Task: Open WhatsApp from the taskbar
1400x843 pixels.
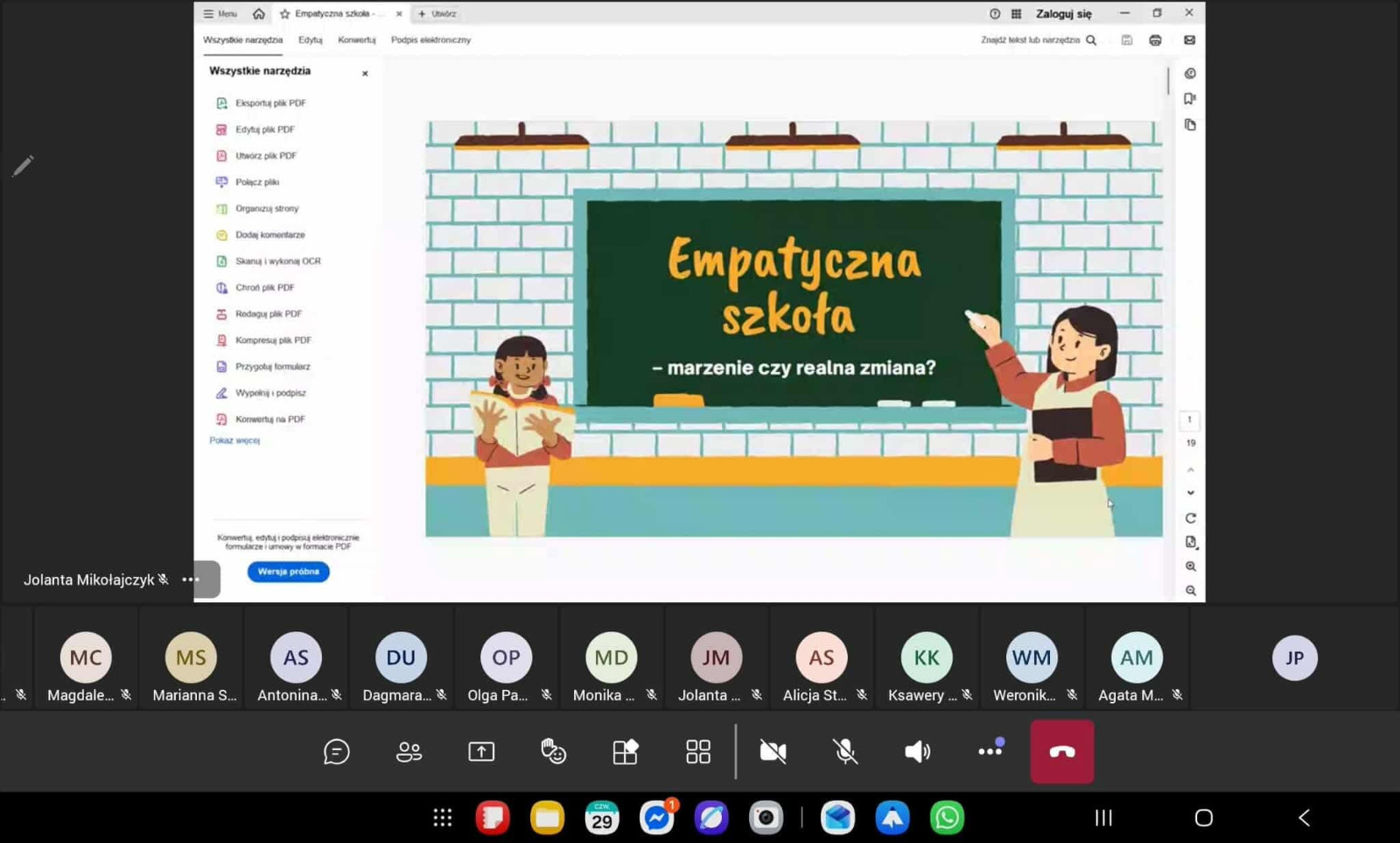Action: [x=947, y=818]
